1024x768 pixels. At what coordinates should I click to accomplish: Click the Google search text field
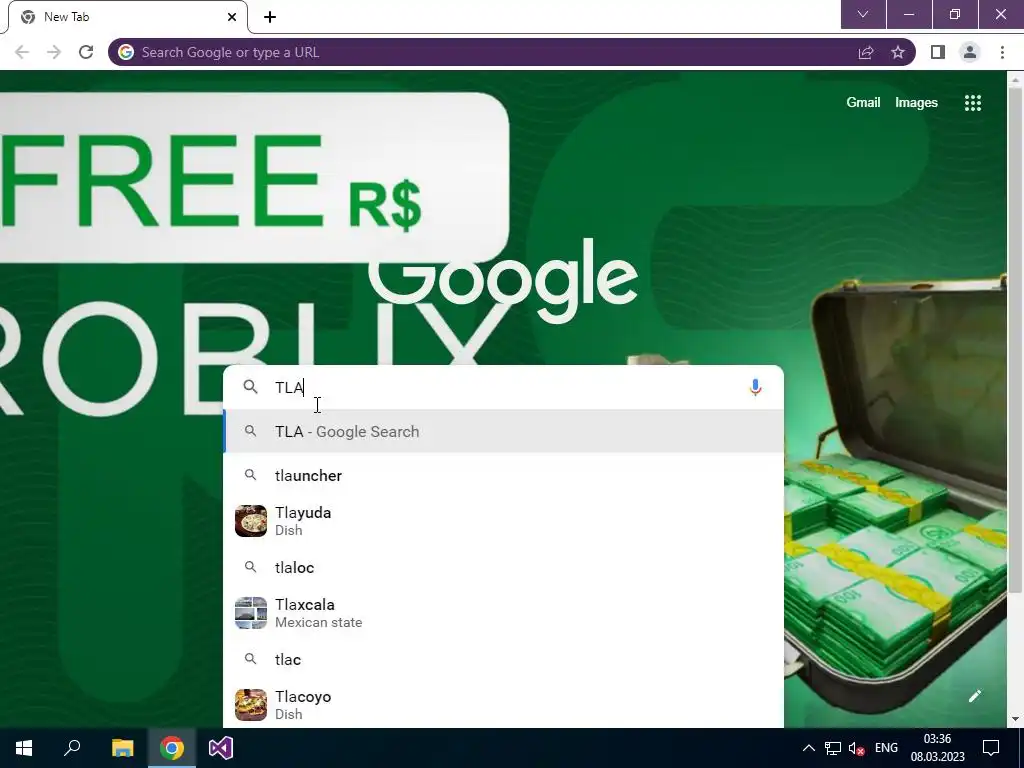[x=506, y=387]
